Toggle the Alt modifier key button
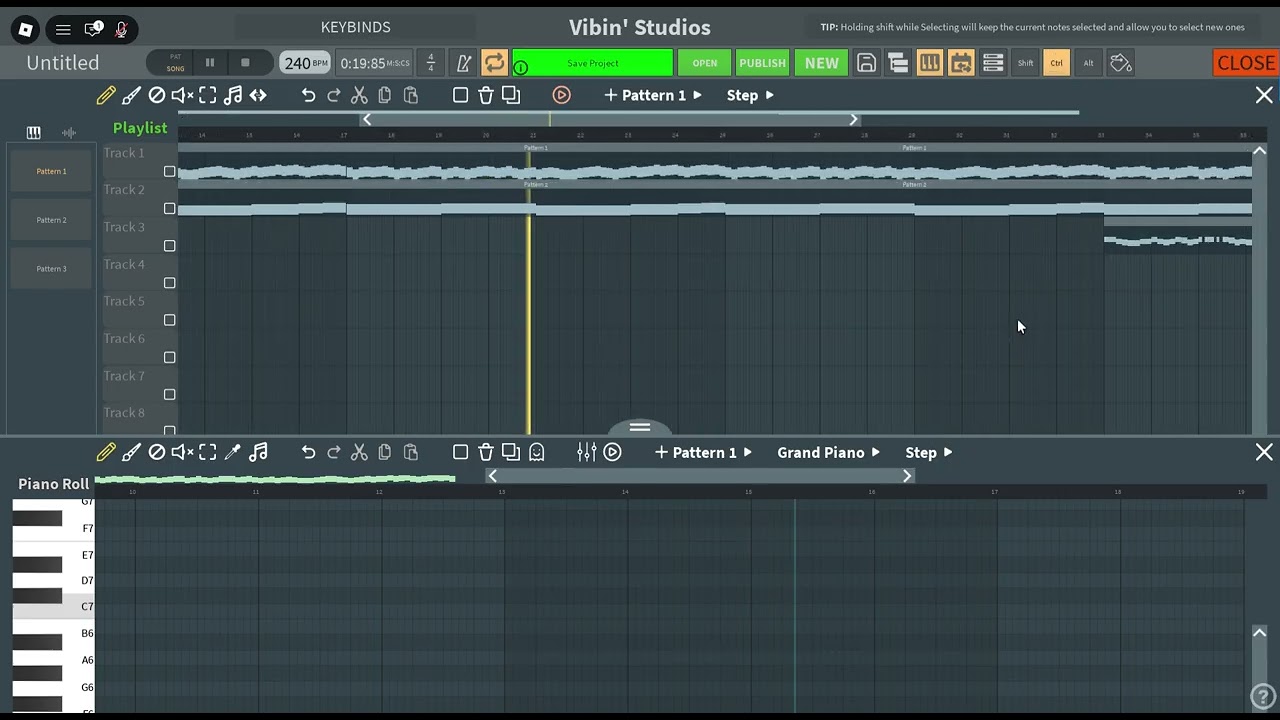1280x720 pixels. pyautogui.click(x=1088, y=63)
